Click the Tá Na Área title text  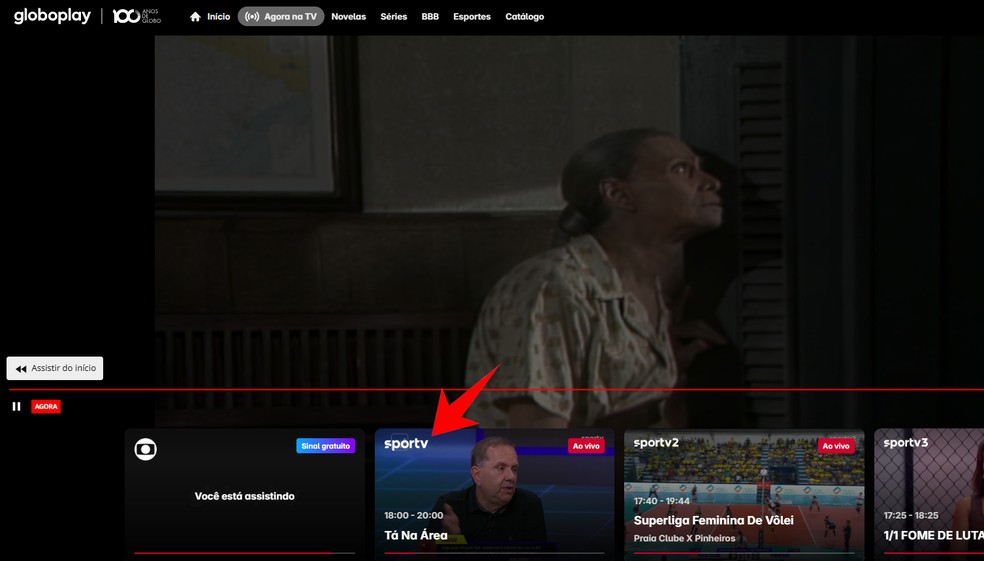coord(415,535)
